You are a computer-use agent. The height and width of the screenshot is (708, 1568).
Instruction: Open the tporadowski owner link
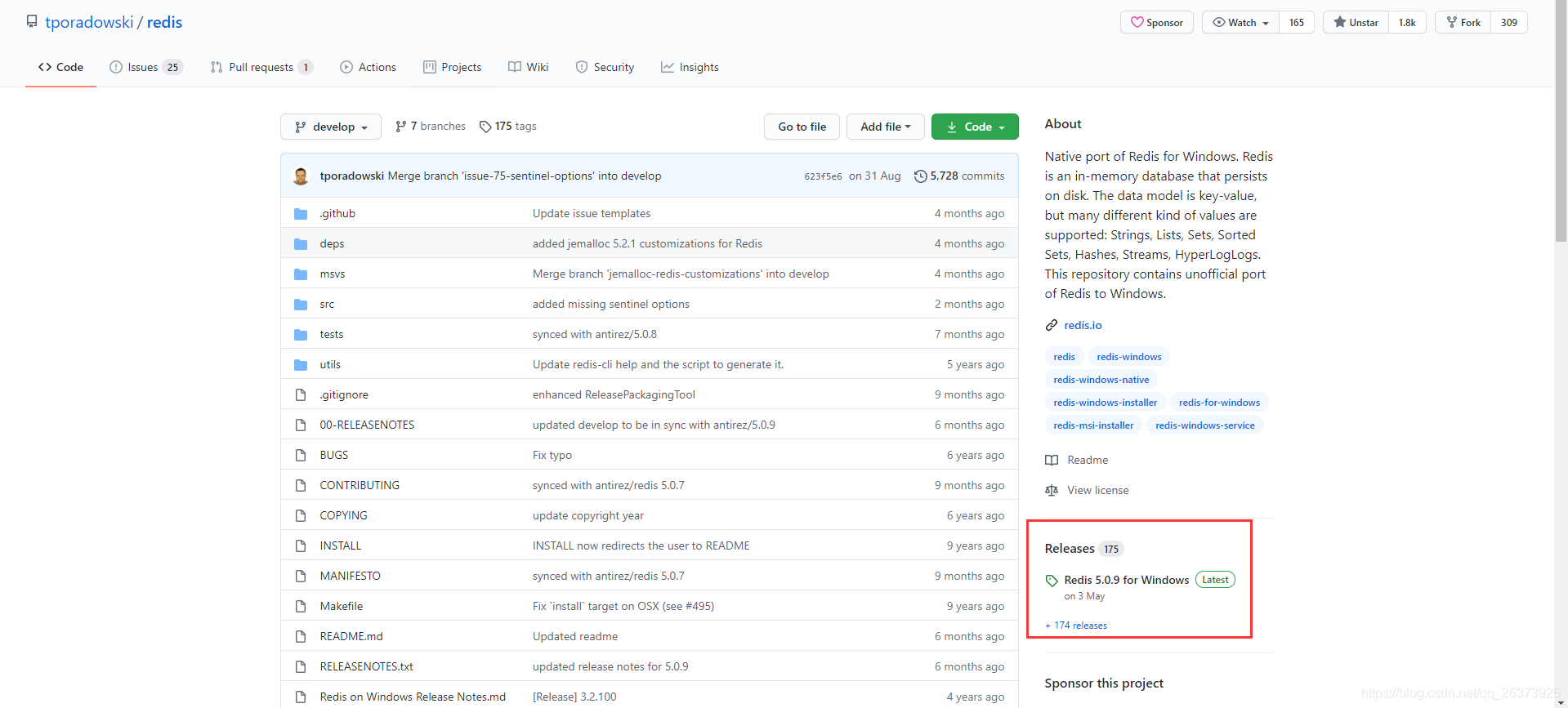tap(89, 22)
